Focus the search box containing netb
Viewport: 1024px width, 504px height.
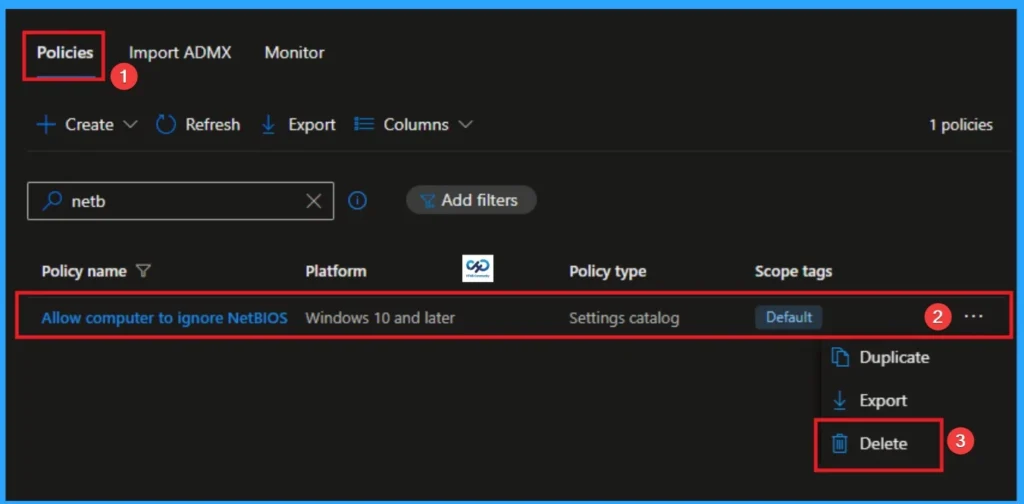180,201
